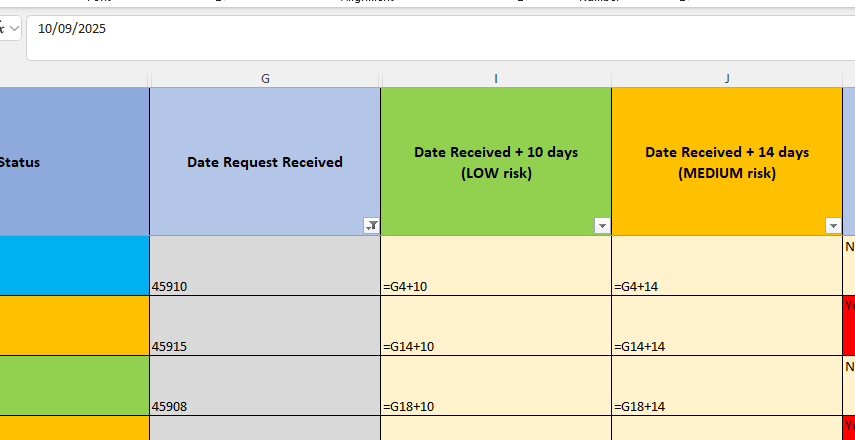Select cell with formula =G14+10
This screenshot has height=440, width=855.
[x=496, y=326]
